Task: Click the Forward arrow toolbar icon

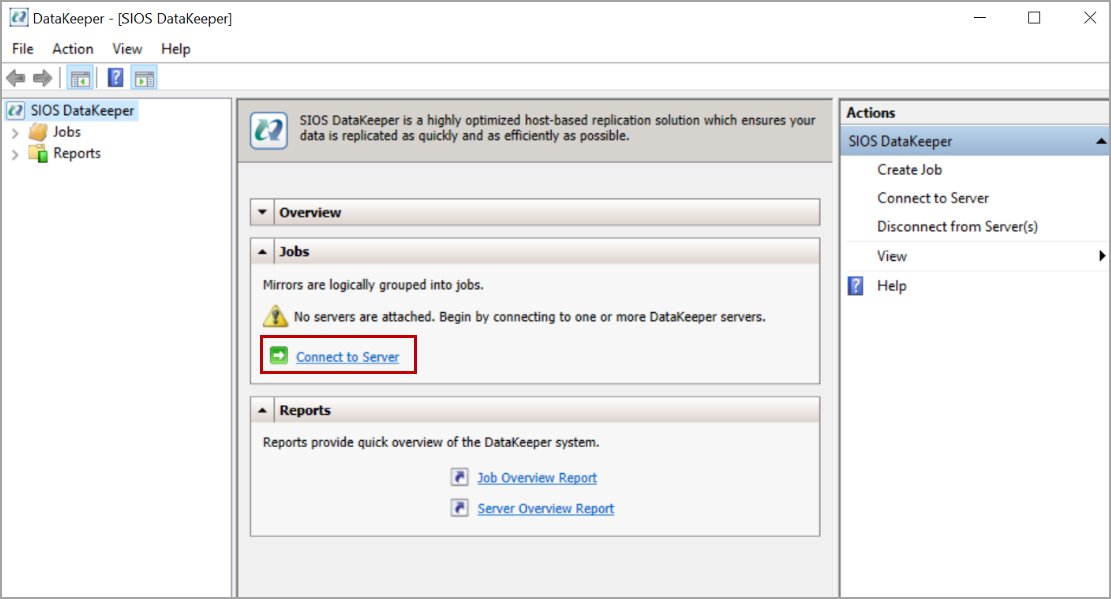Action: pyautogui.click(x=42, y=78)
